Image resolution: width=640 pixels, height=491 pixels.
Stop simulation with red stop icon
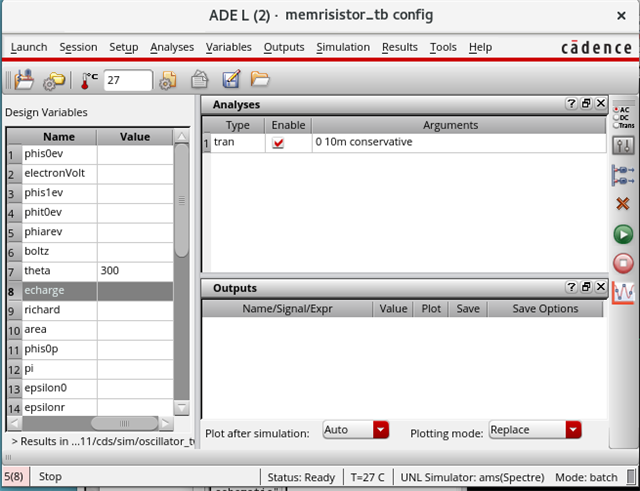tap(623, 263)
